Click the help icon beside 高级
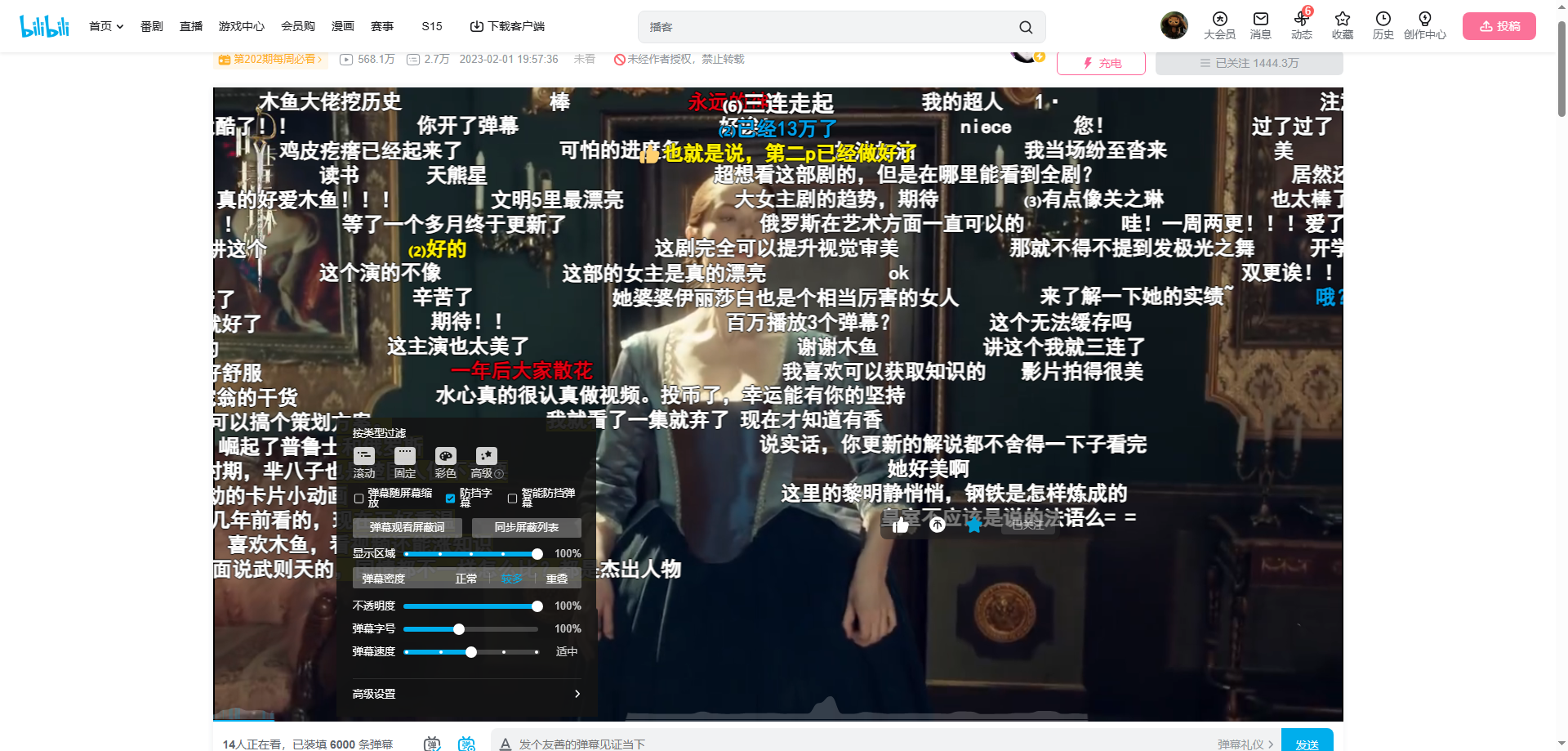The height and width of the screenshot is (751, 1568). (499, 474)
